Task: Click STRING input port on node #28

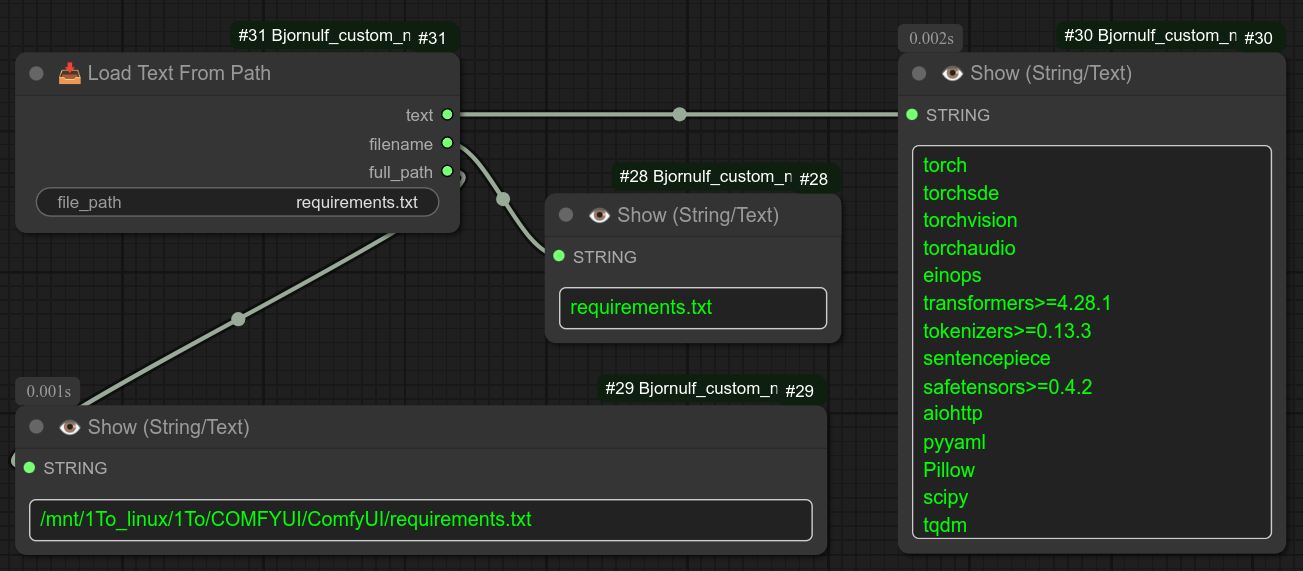Action: pos(559,257)
